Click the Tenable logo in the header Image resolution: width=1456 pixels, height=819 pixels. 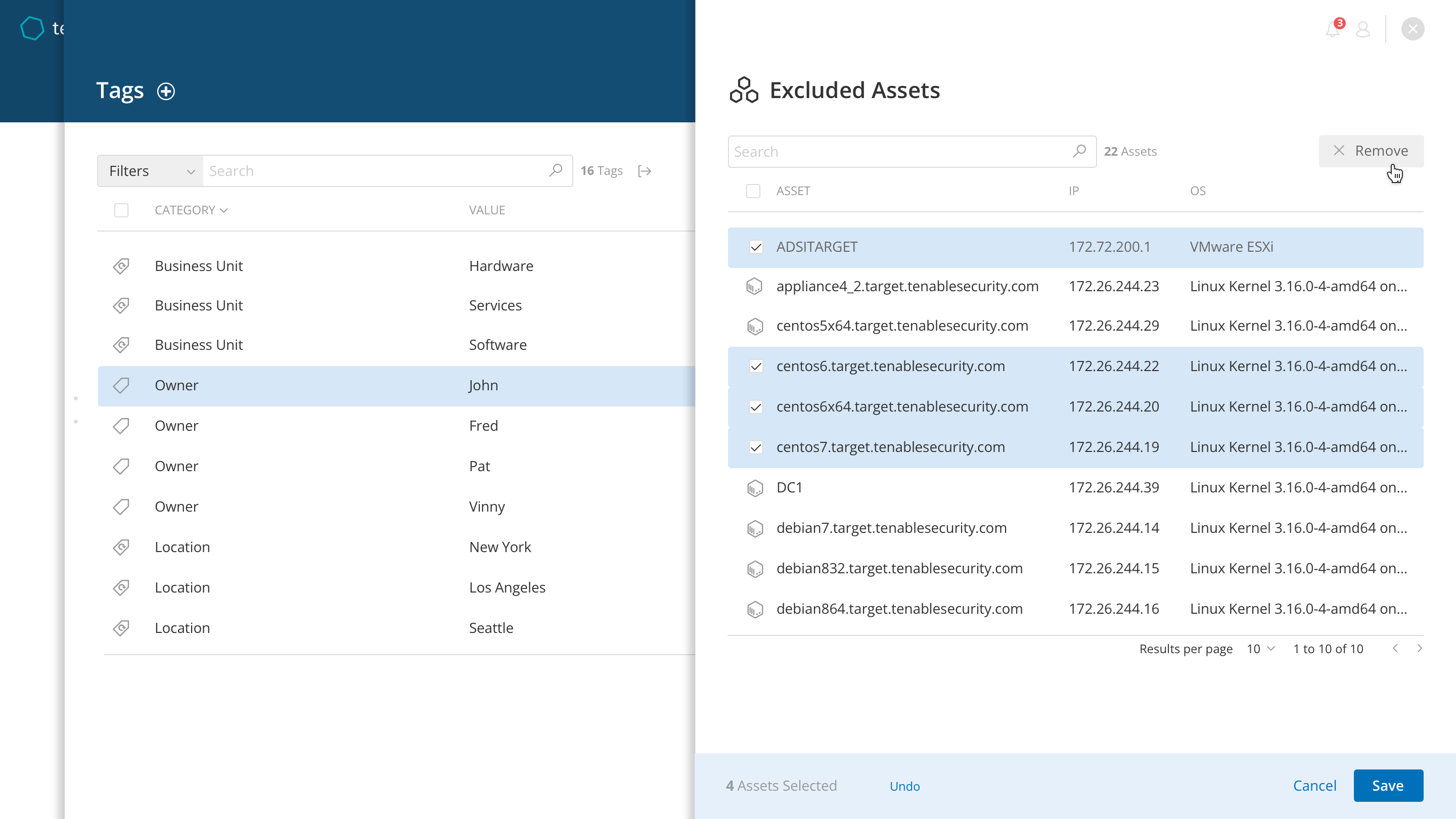coord(32,28)
